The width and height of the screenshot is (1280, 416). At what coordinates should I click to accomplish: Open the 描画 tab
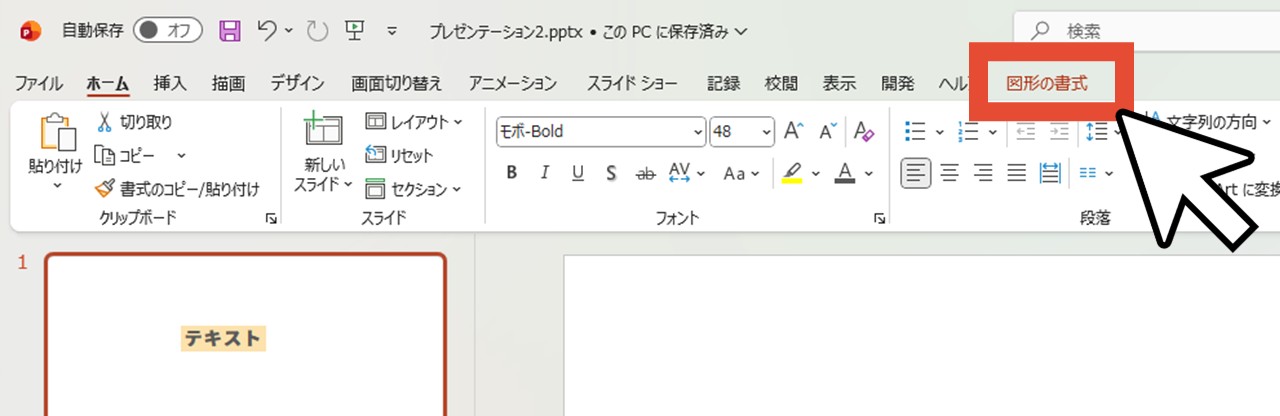coord(228,83)
